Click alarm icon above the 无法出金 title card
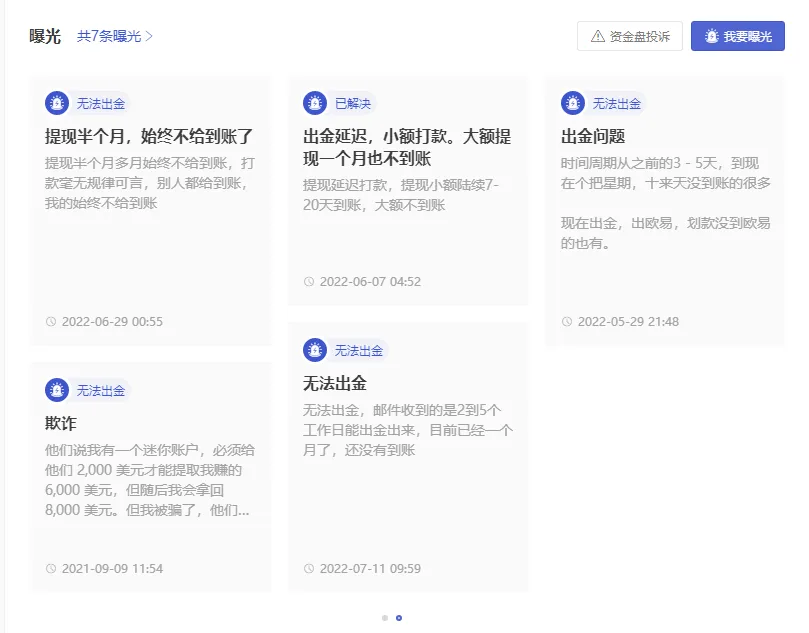The height and width of the screenshot is (633, 809). [x=315, y=350]
